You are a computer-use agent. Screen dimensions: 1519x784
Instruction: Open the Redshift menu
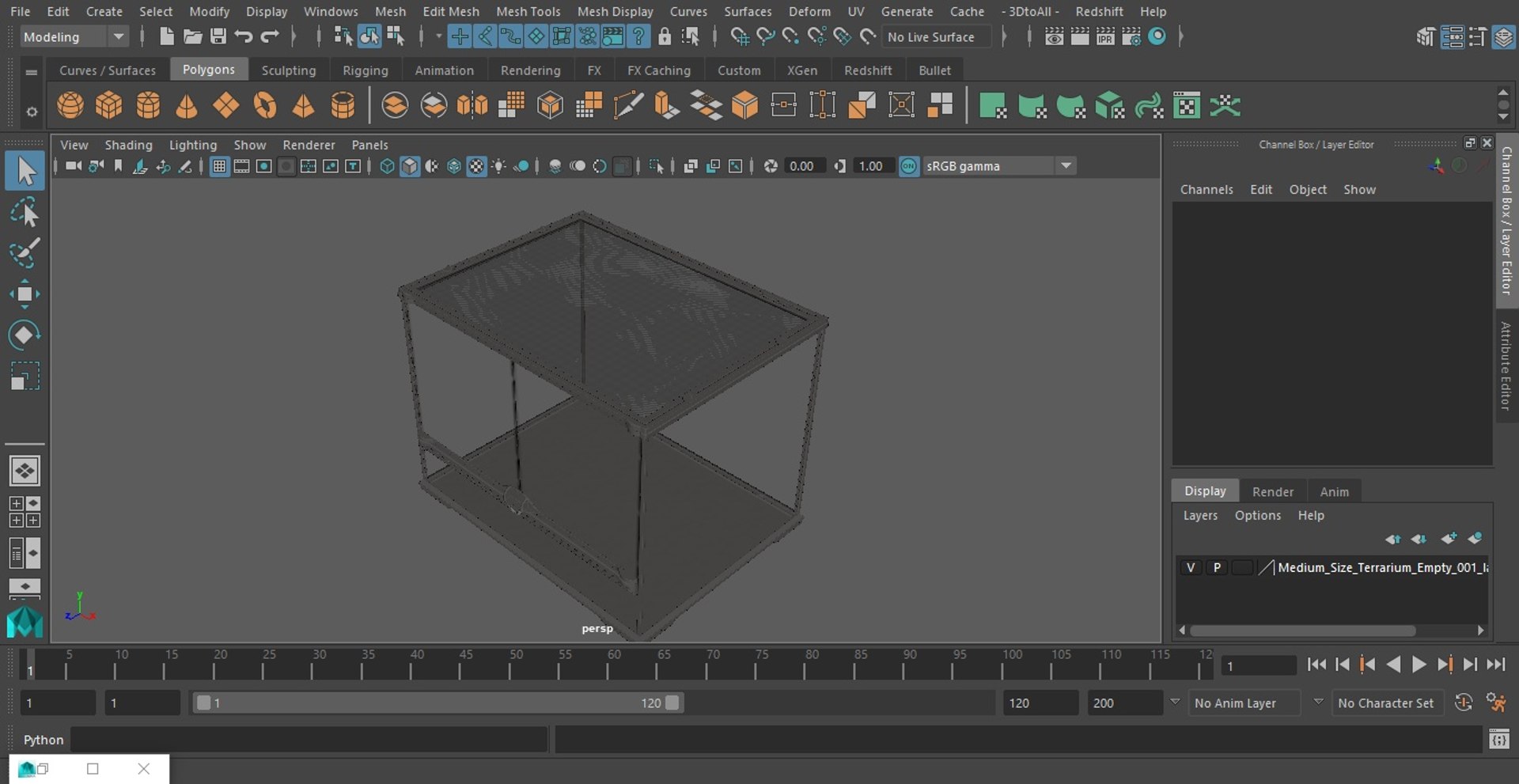pos(1099,11)
